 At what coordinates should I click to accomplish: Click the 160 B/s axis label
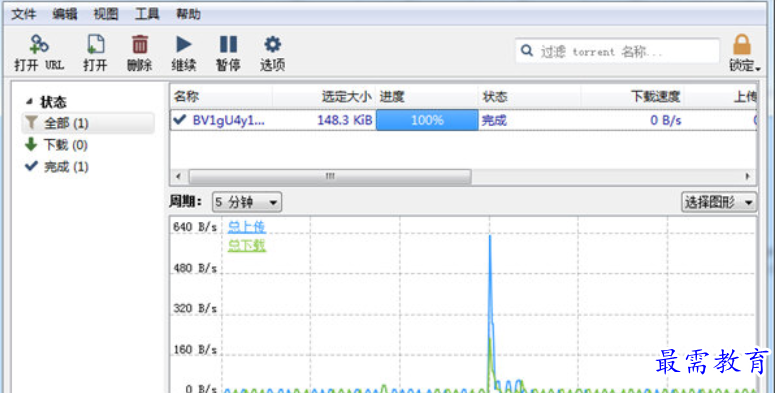[195, 350]
